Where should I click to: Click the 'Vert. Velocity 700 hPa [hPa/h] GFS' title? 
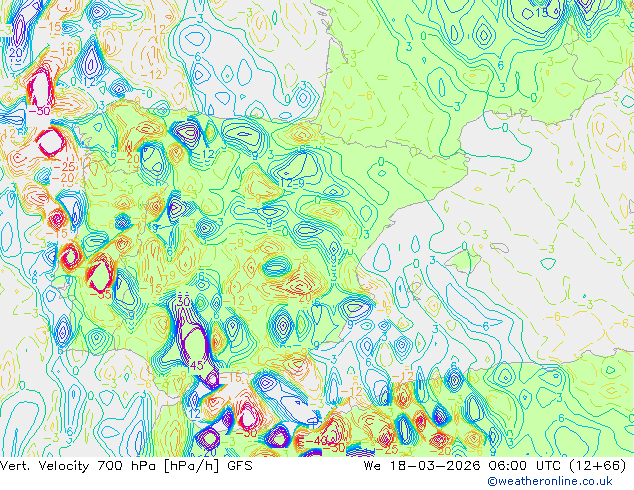(126, 466)
